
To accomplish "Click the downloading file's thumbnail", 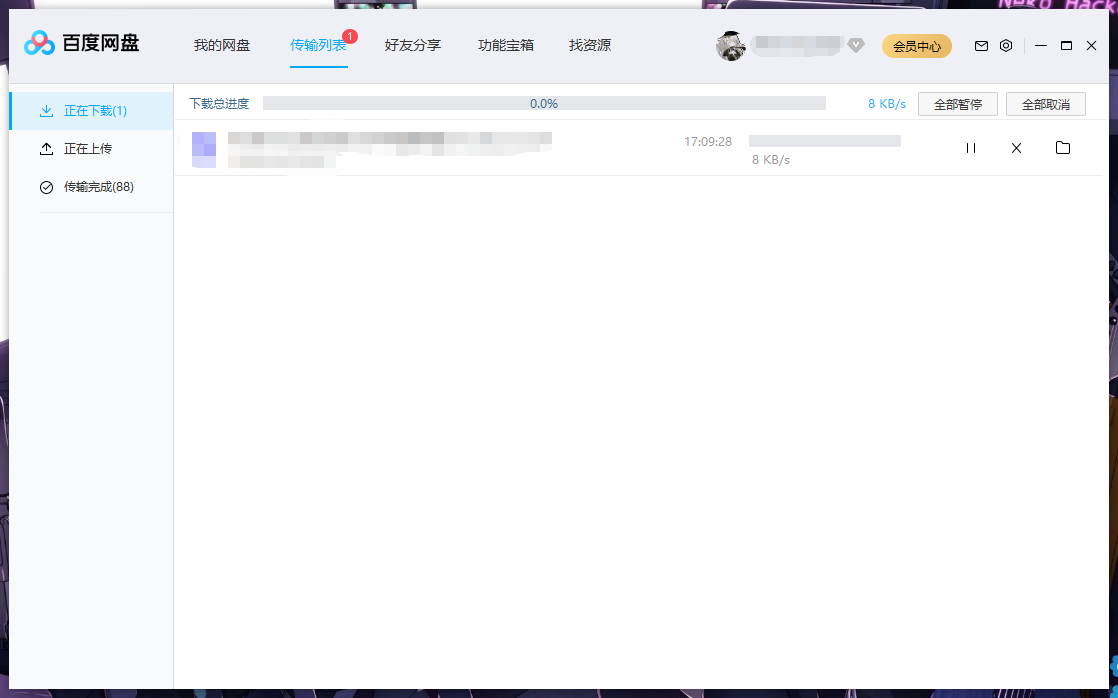I will (204, 147).
